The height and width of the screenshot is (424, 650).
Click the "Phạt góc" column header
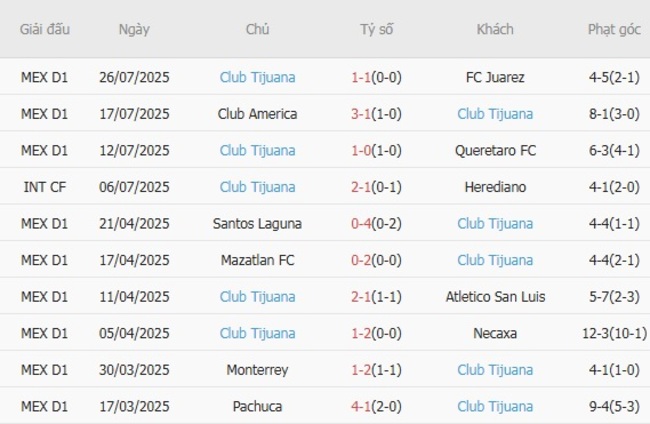614,29
